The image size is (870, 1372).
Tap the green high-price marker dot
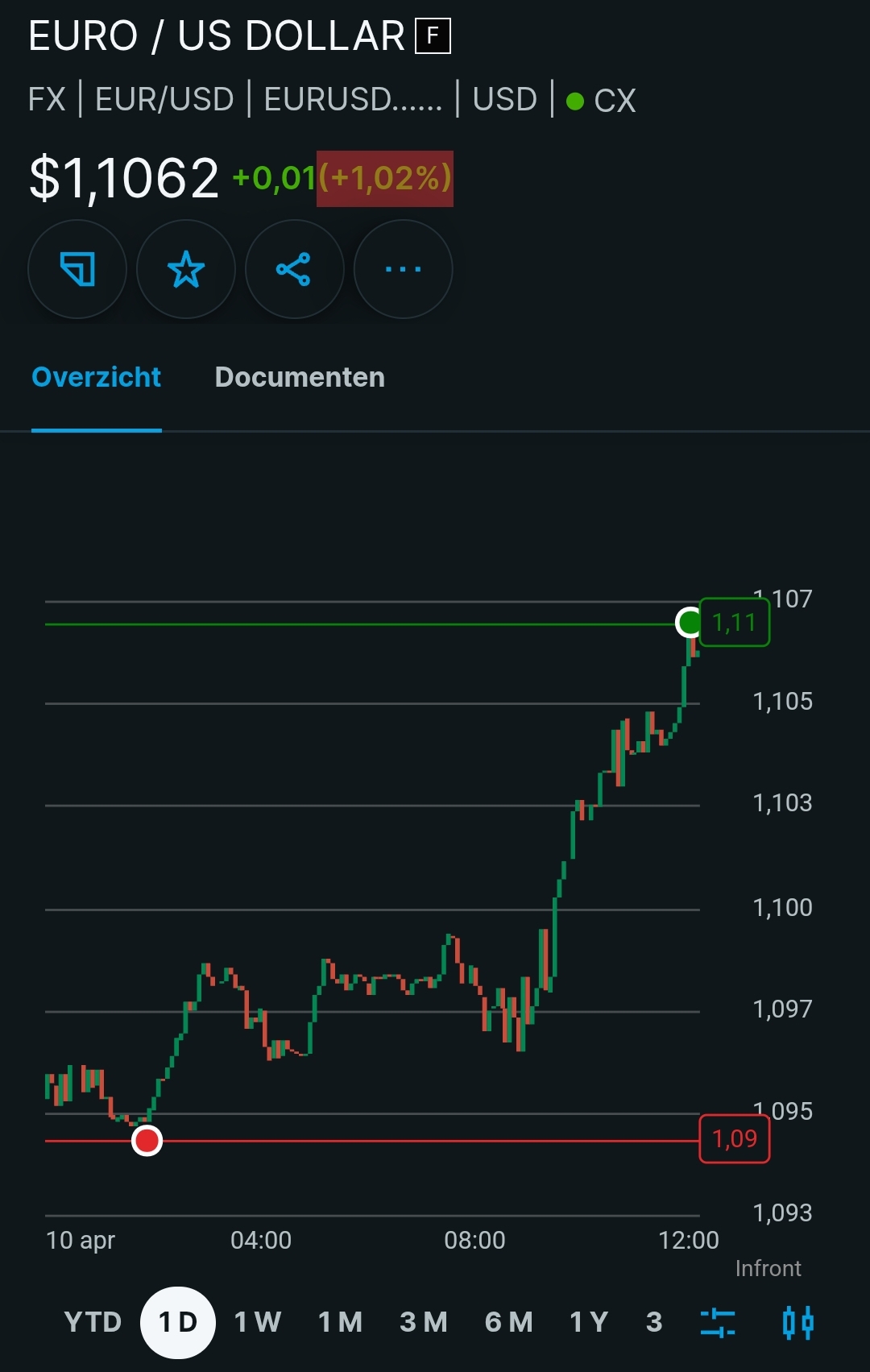pos(690,622)
